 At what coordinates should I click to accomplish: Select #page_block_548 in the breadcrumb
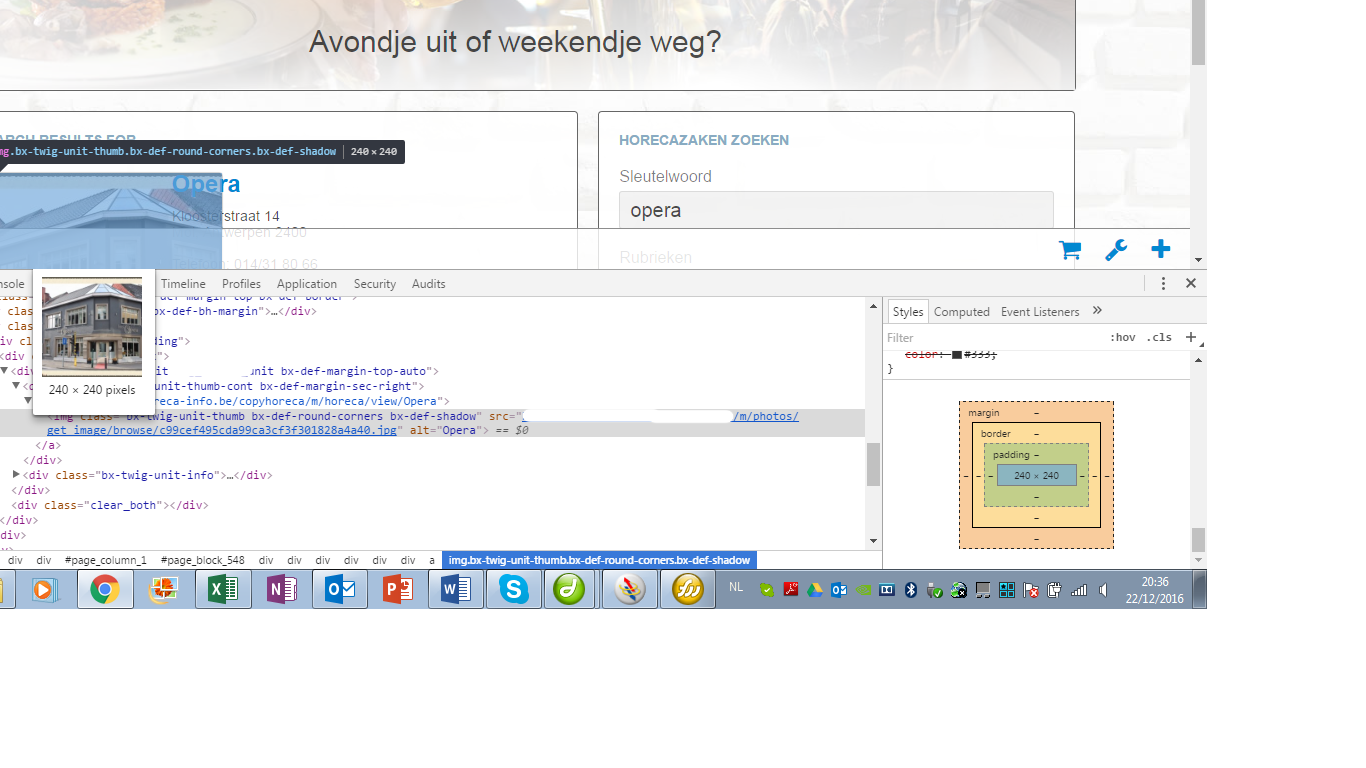(202, 561)
